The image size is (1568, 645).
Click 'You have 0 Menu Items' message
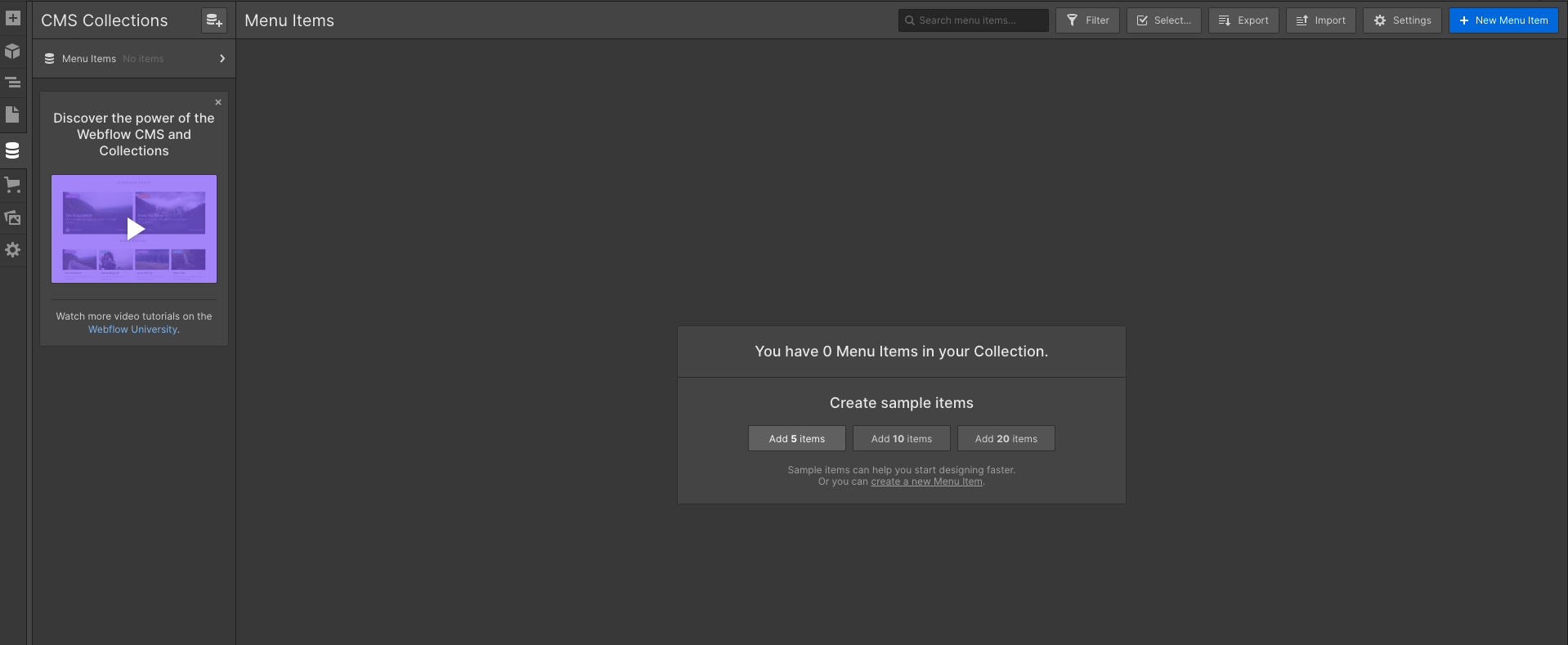(902, 352)
